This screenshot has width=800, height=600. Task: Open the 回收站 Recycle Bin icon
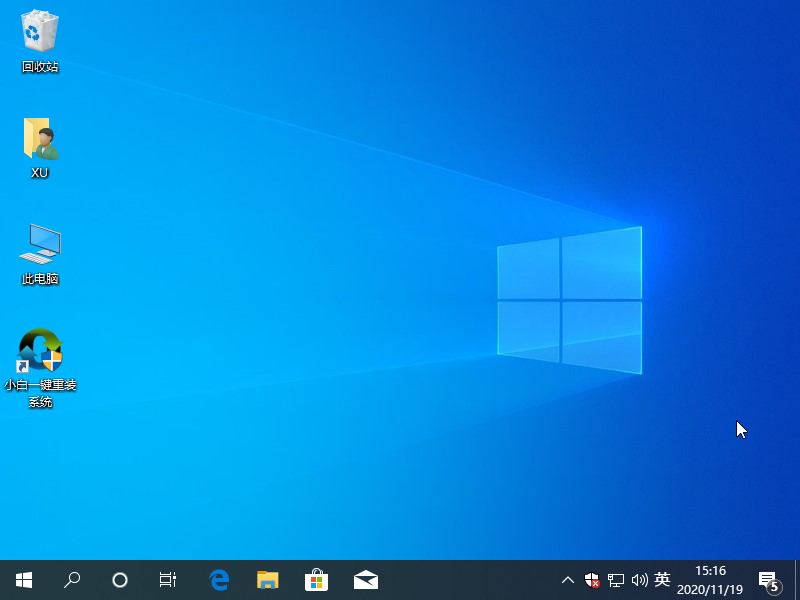(x=40, y=31)
